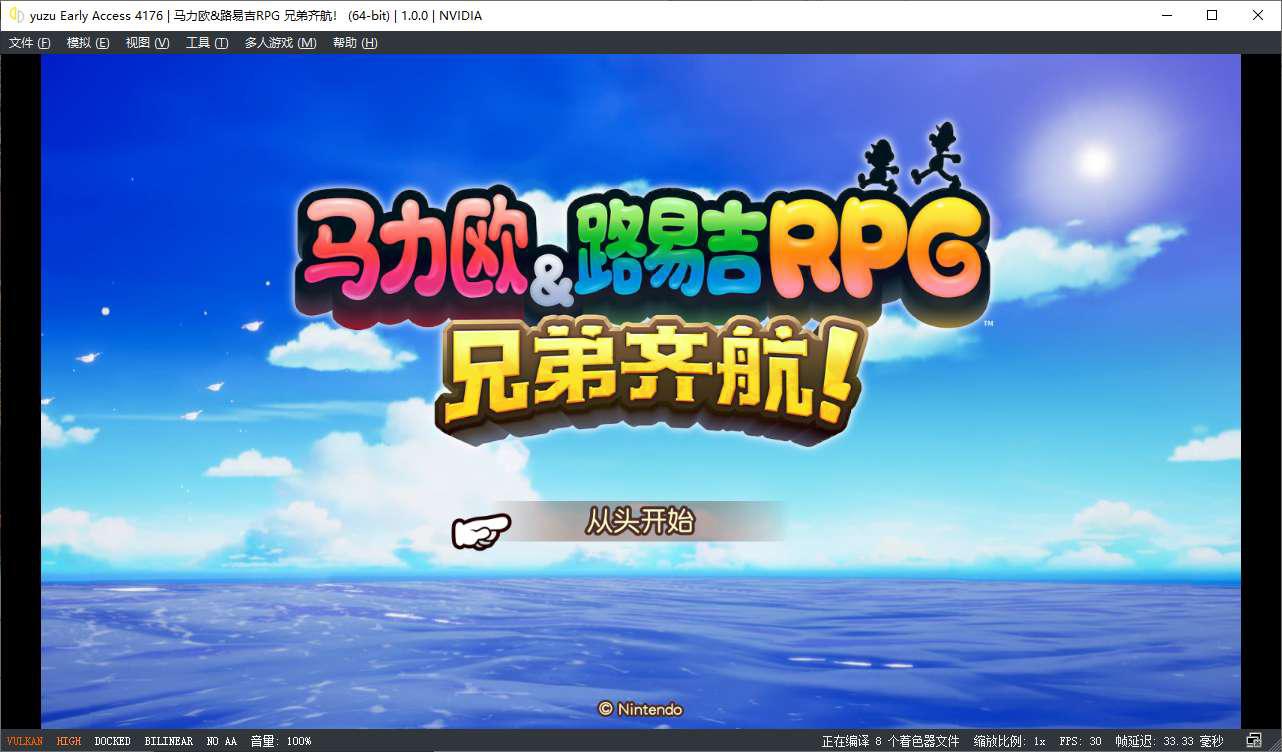Screen dimensions: 1282x752
Task: Change the BILINEAR filter setting
Action: (168, 741)
